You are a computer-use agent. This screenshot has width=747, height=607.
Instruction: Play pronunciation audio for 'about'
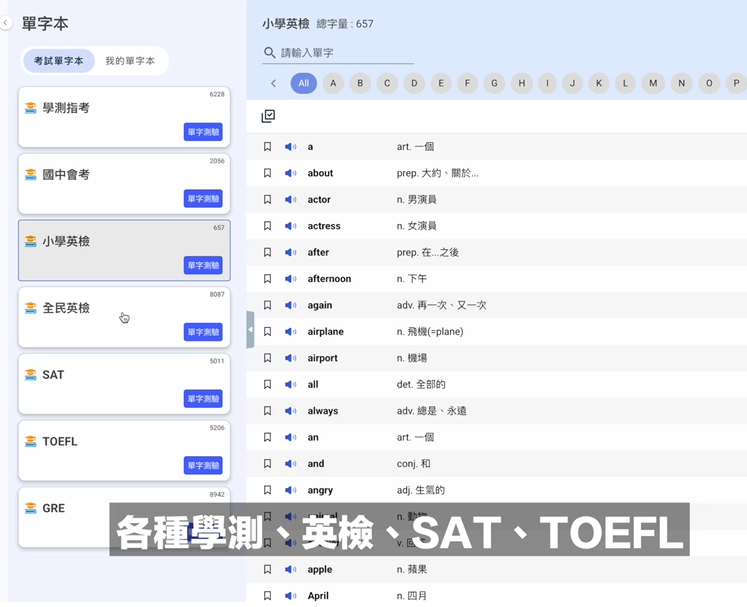pyautogui.click(x=290, y=173)
